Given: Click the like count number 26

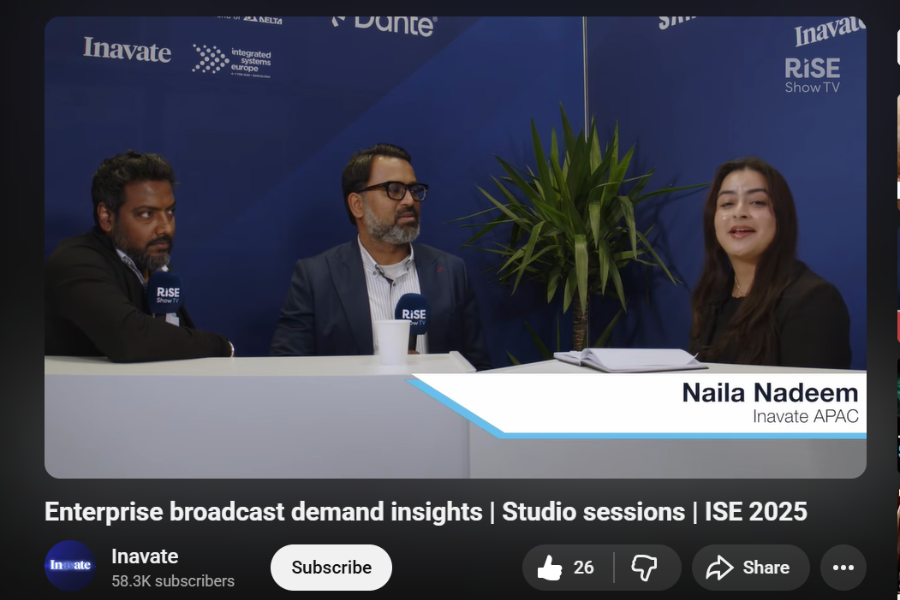Looking at the screenshot, I should point(584,568).
